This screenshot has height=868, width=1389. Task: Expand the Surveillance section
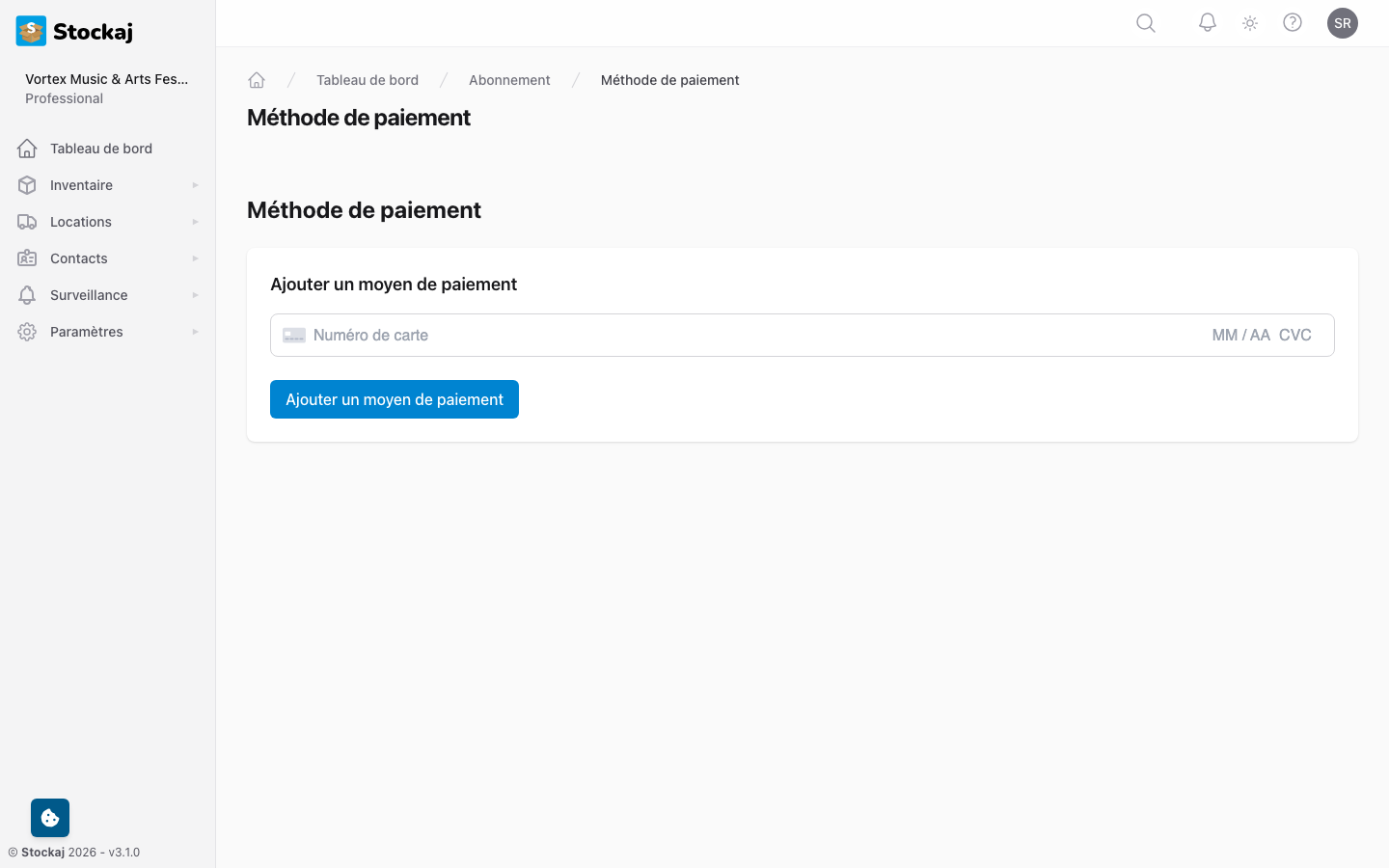click(195, 294)
